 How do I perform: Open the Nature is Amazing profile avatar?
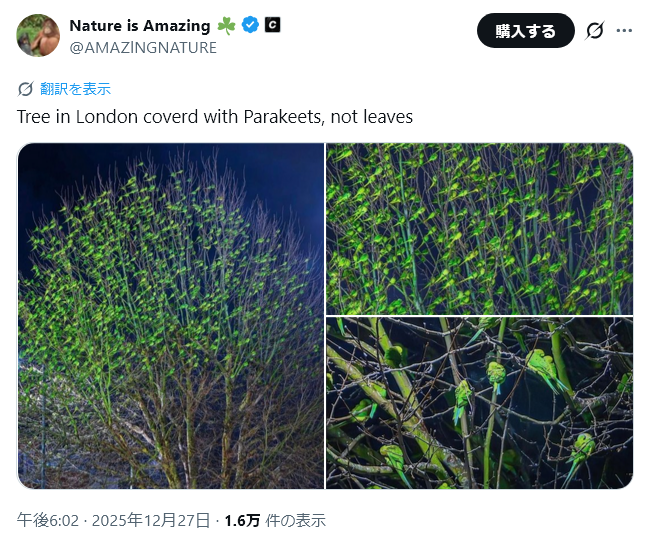[x=38, y=35]
